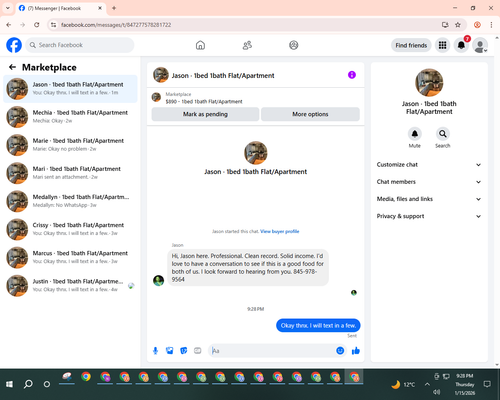Choose a sticker icon in composer
The image size is (500, 400).
pyautogui.click(x=184, y=351)
